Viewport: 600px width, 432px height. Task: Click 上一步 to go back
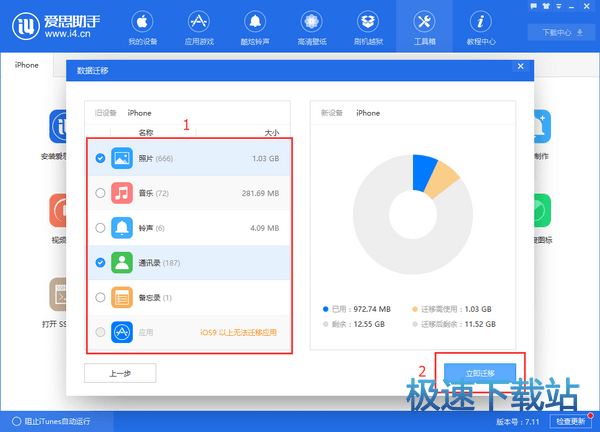click(x=120, y=373)
